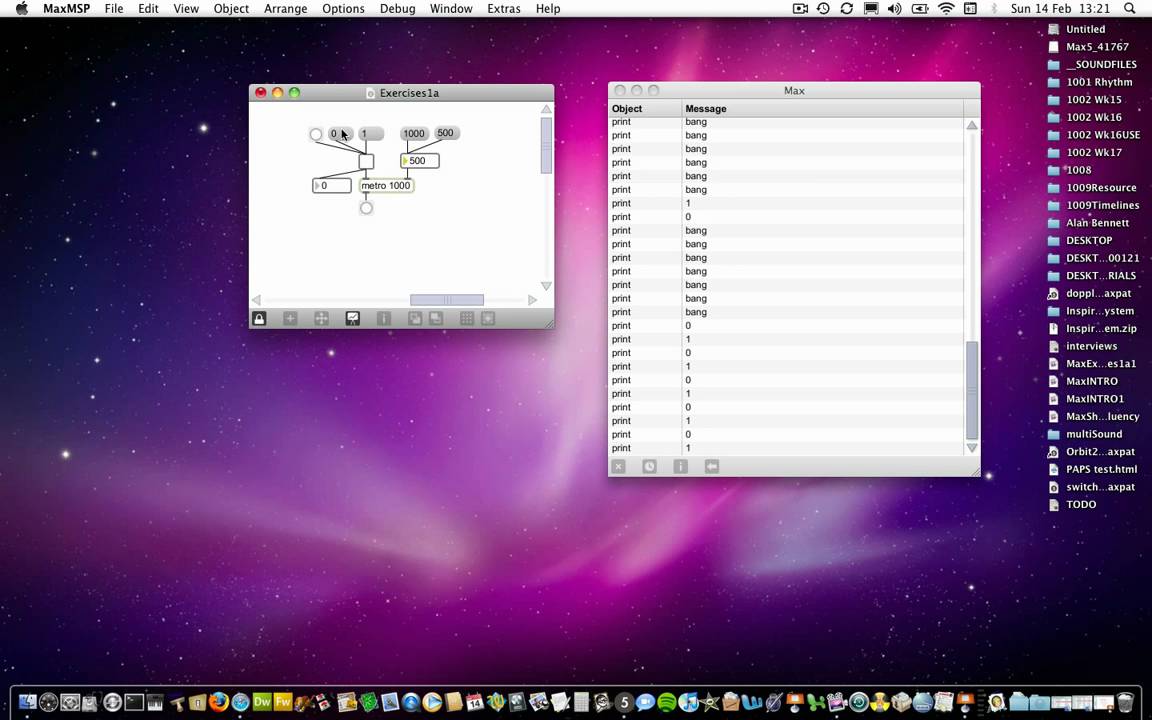Open the Apple menu

click(22, 9)
